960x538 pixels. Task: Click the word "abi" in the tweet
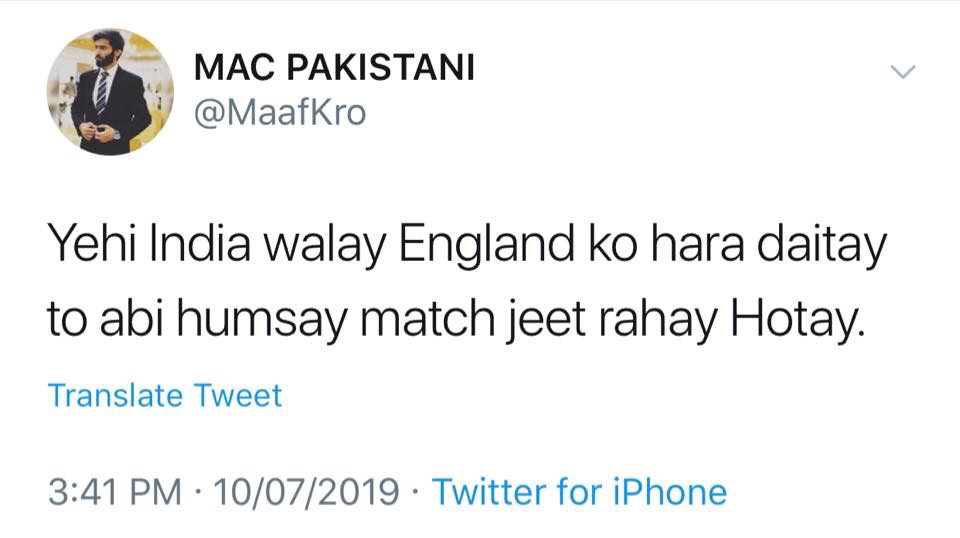click(136, 321)
